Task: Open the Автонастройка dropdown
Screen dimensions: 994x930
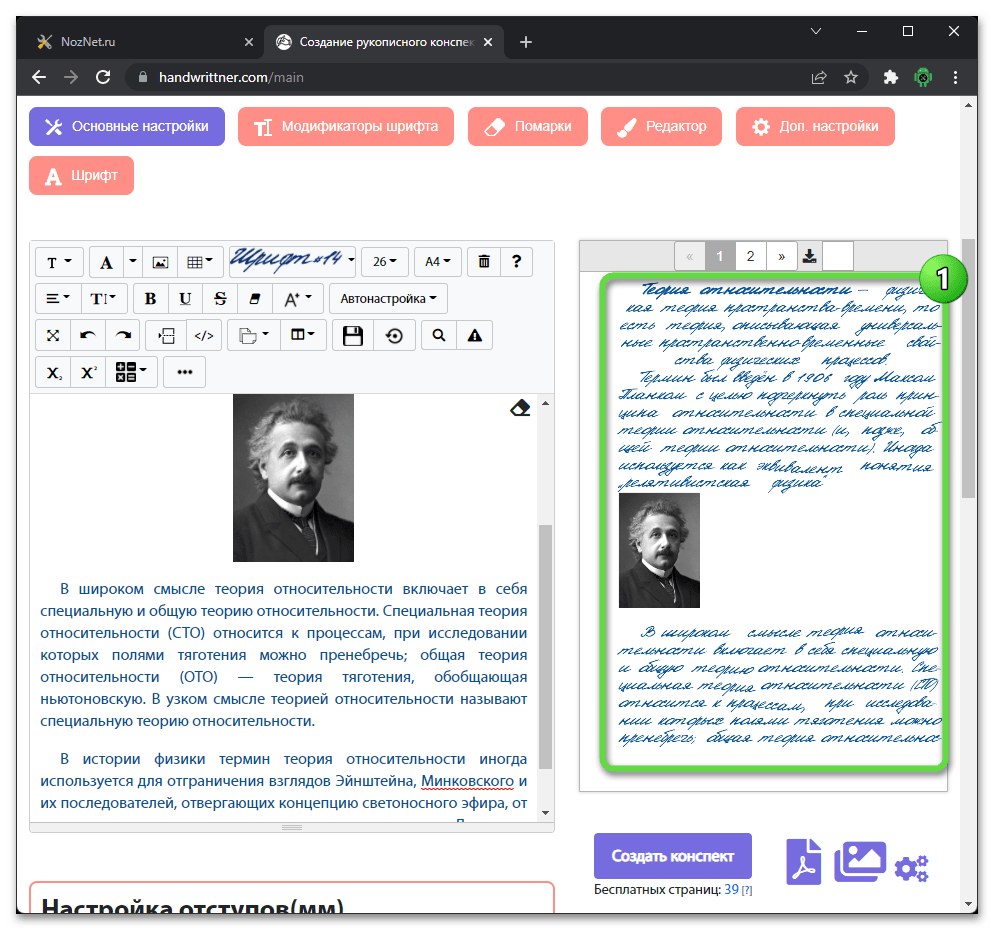Action: click(389, 298)
